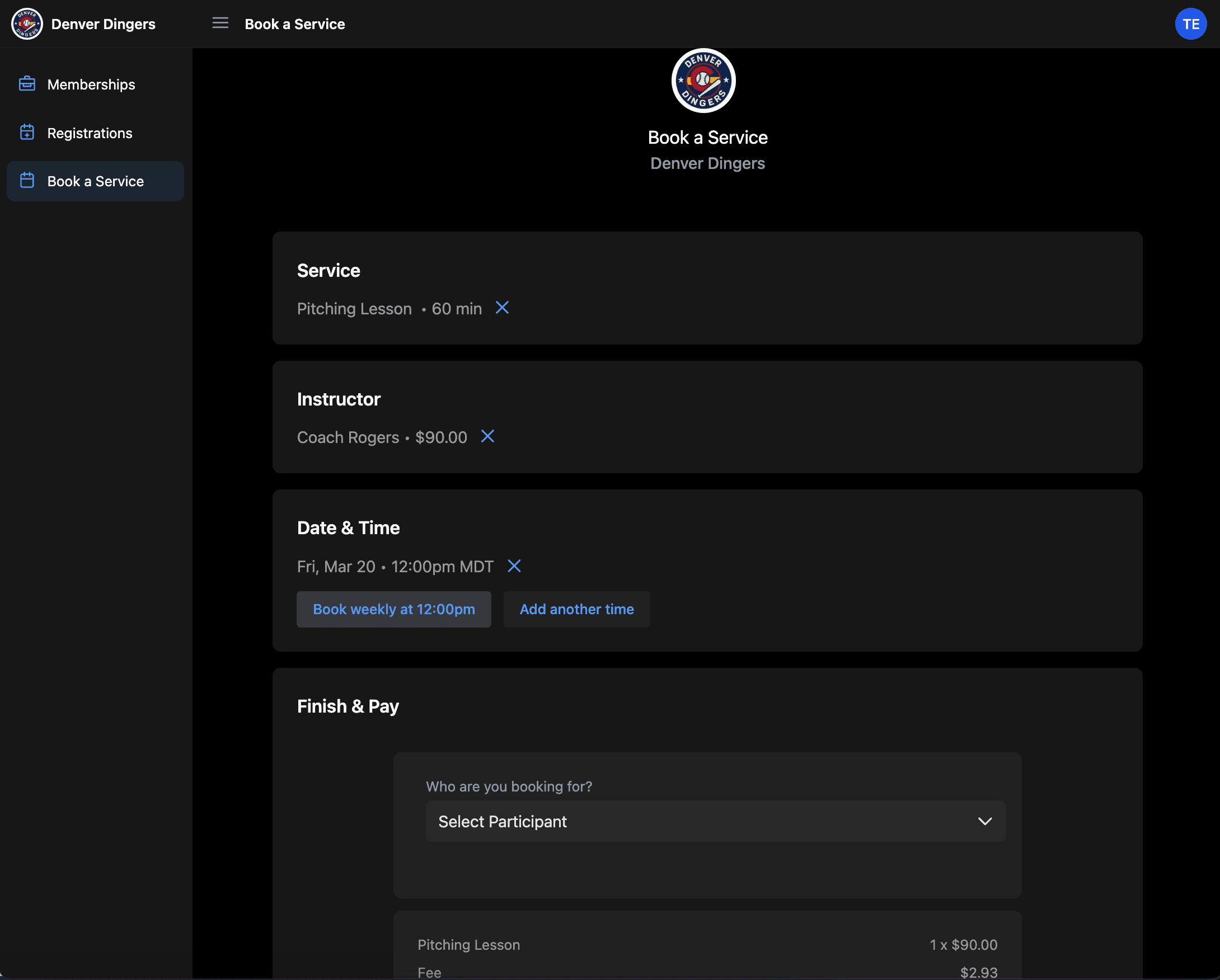Open Registrations from the sidebar
Viewport: 1220px width, 980px height.
click(x=90, y=133)
